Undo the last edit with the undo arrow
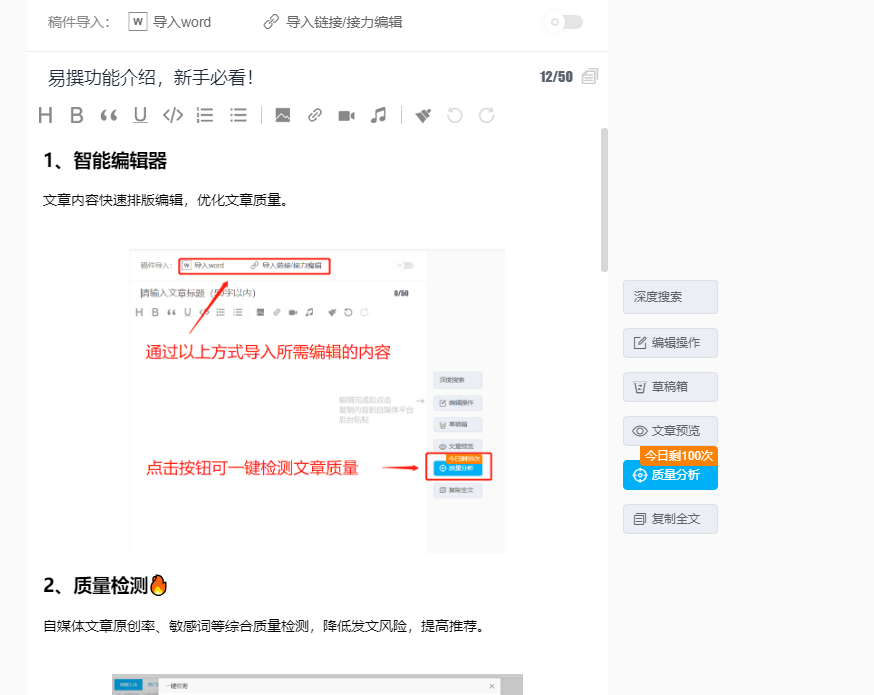The height and width of the screenshot is (695, 874). point(453,115)
